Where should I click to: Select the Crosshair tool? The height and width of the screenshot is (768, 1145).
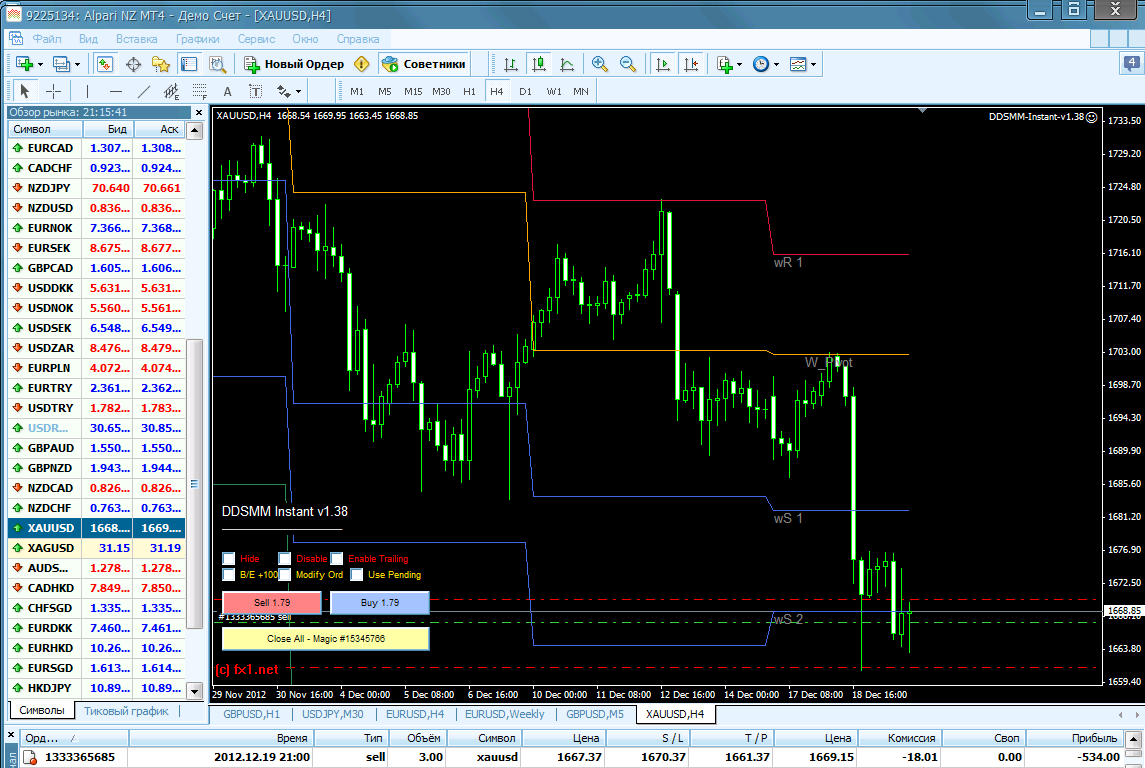click(53, 91)
